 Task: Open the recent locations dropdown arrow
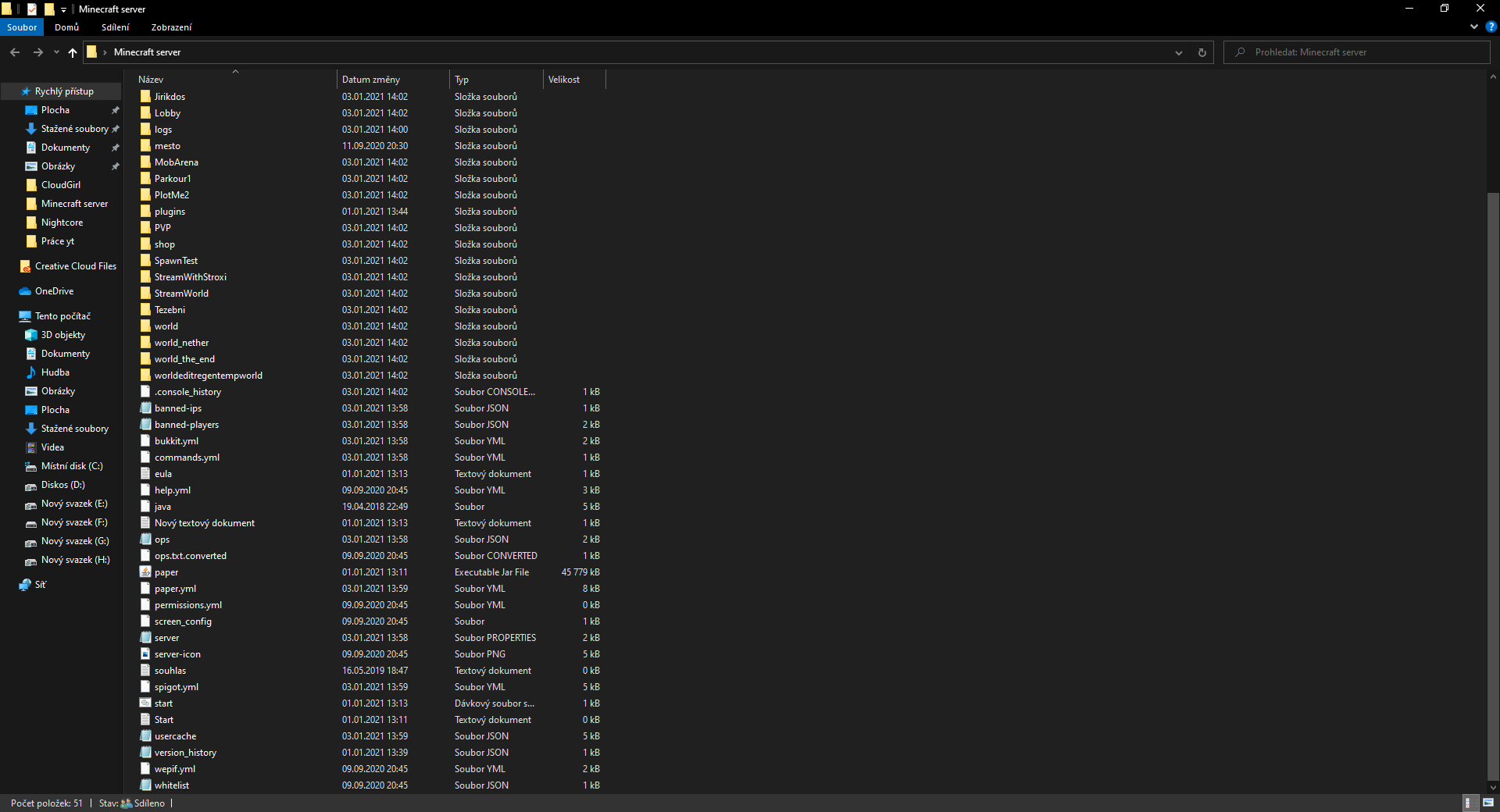pos(56,52)
